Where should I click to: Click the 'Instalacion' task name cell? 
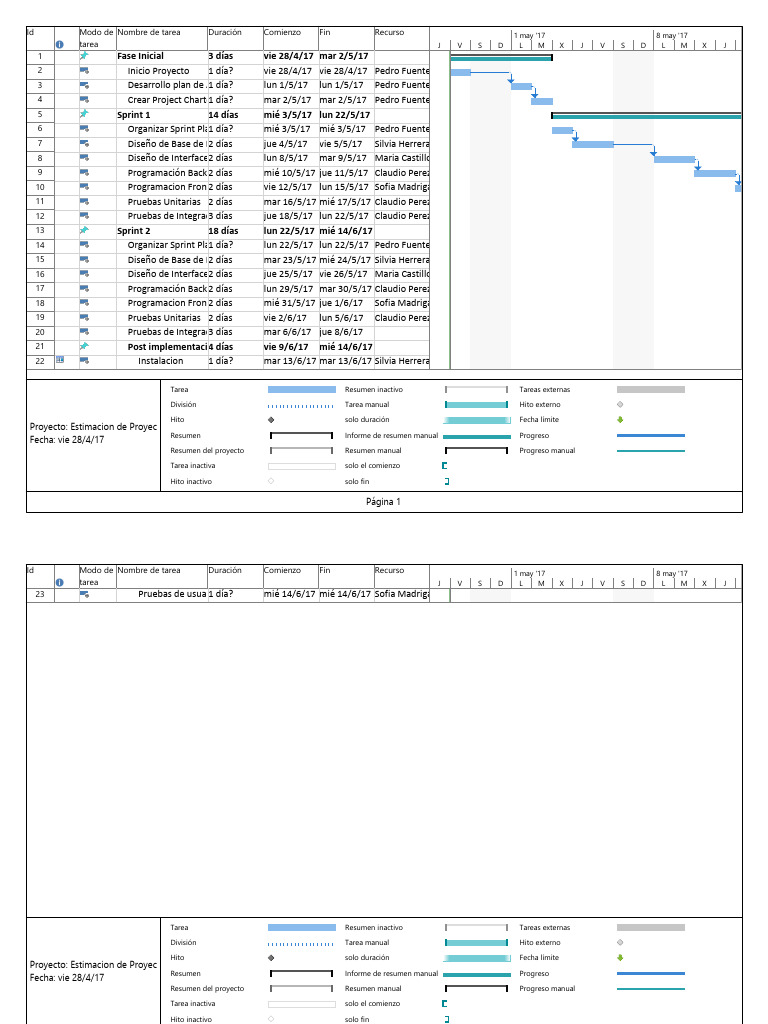pos(161,360)
